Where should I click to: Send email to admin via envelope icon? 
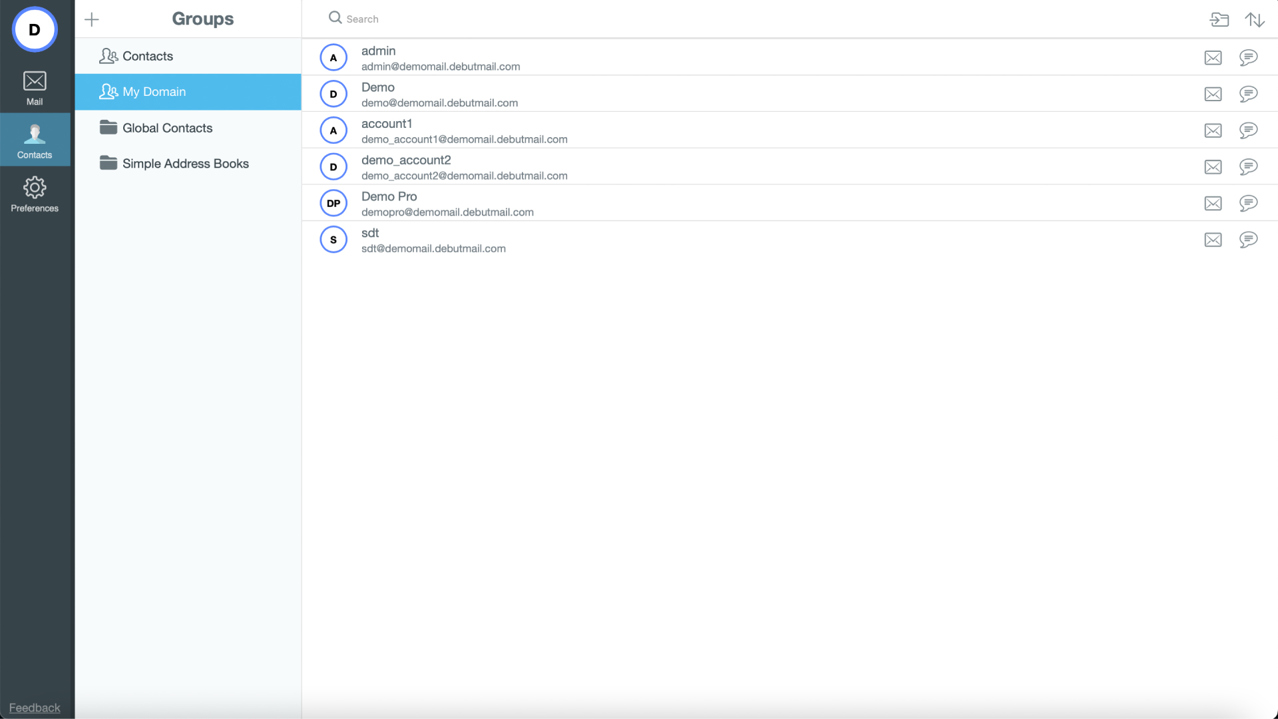pyautogui.click(x=1212, y=58)
